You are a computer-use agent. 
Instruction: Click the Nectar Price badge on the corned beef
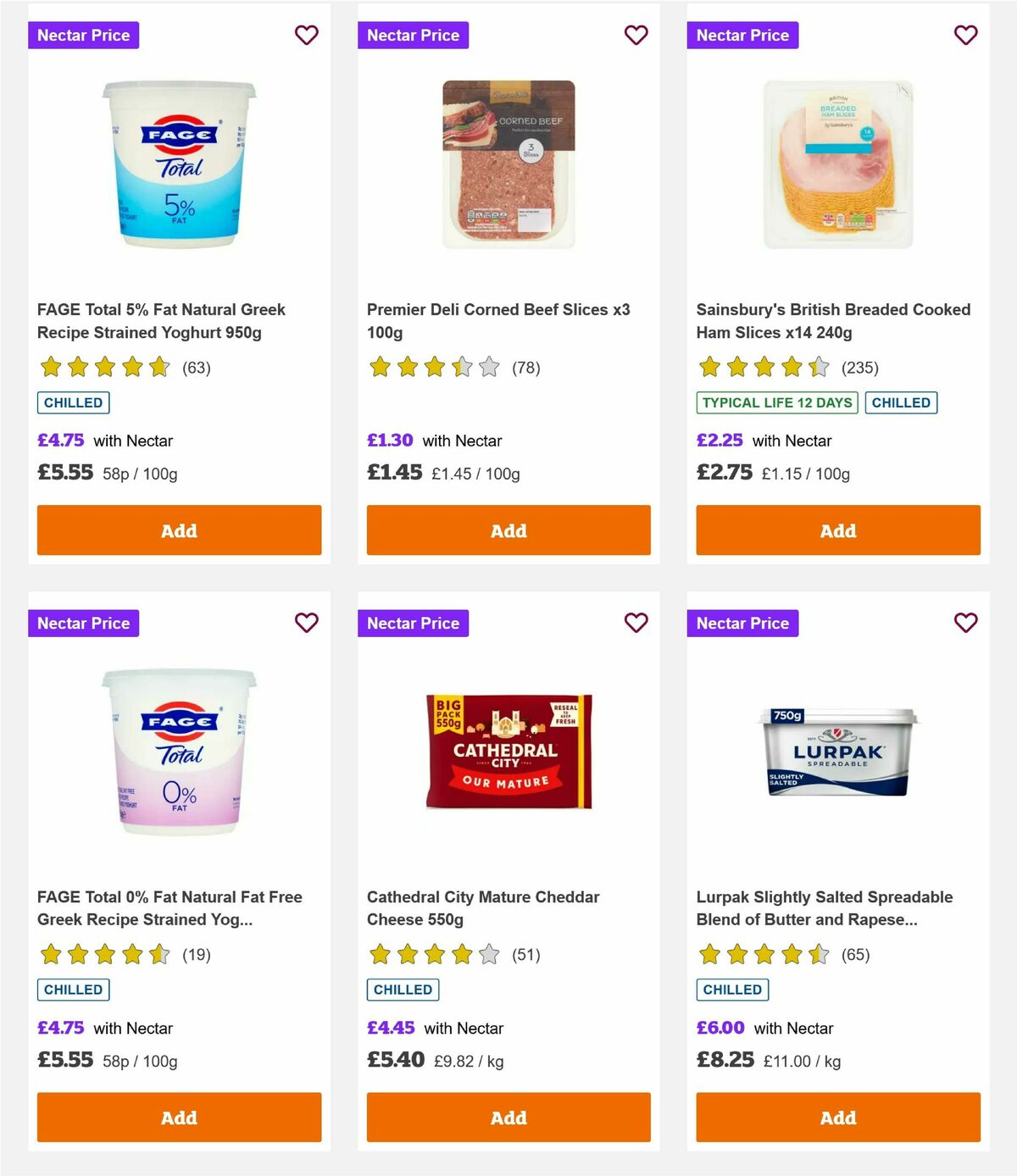(414, 35)
